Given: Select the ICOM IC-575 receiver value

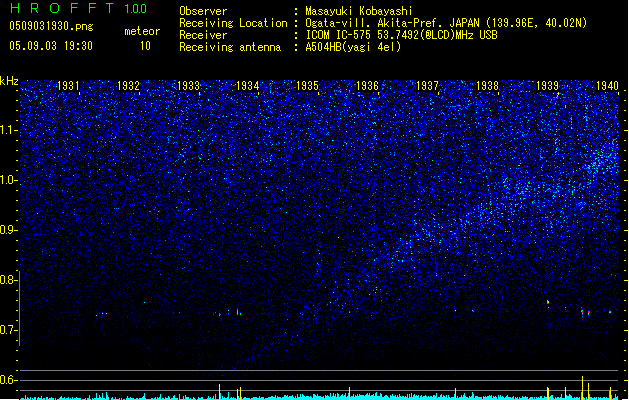Looking at the screenshot, I should point(402,35).
